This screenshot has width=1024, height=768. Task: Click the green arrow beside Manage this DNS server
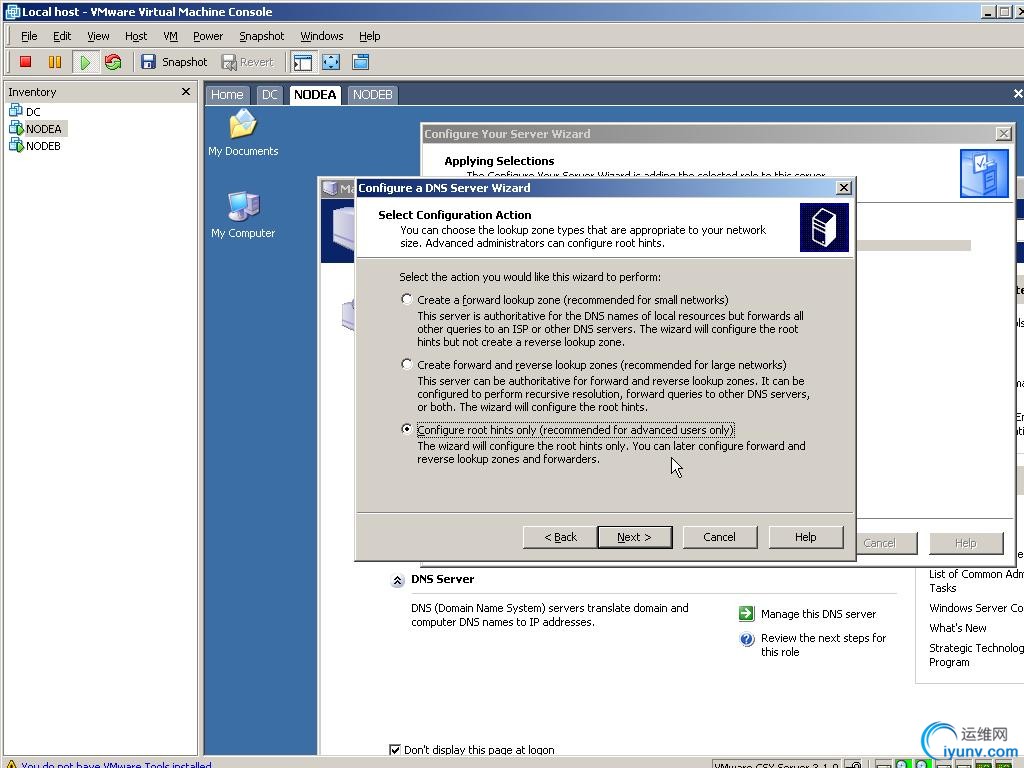coord(746,613)
